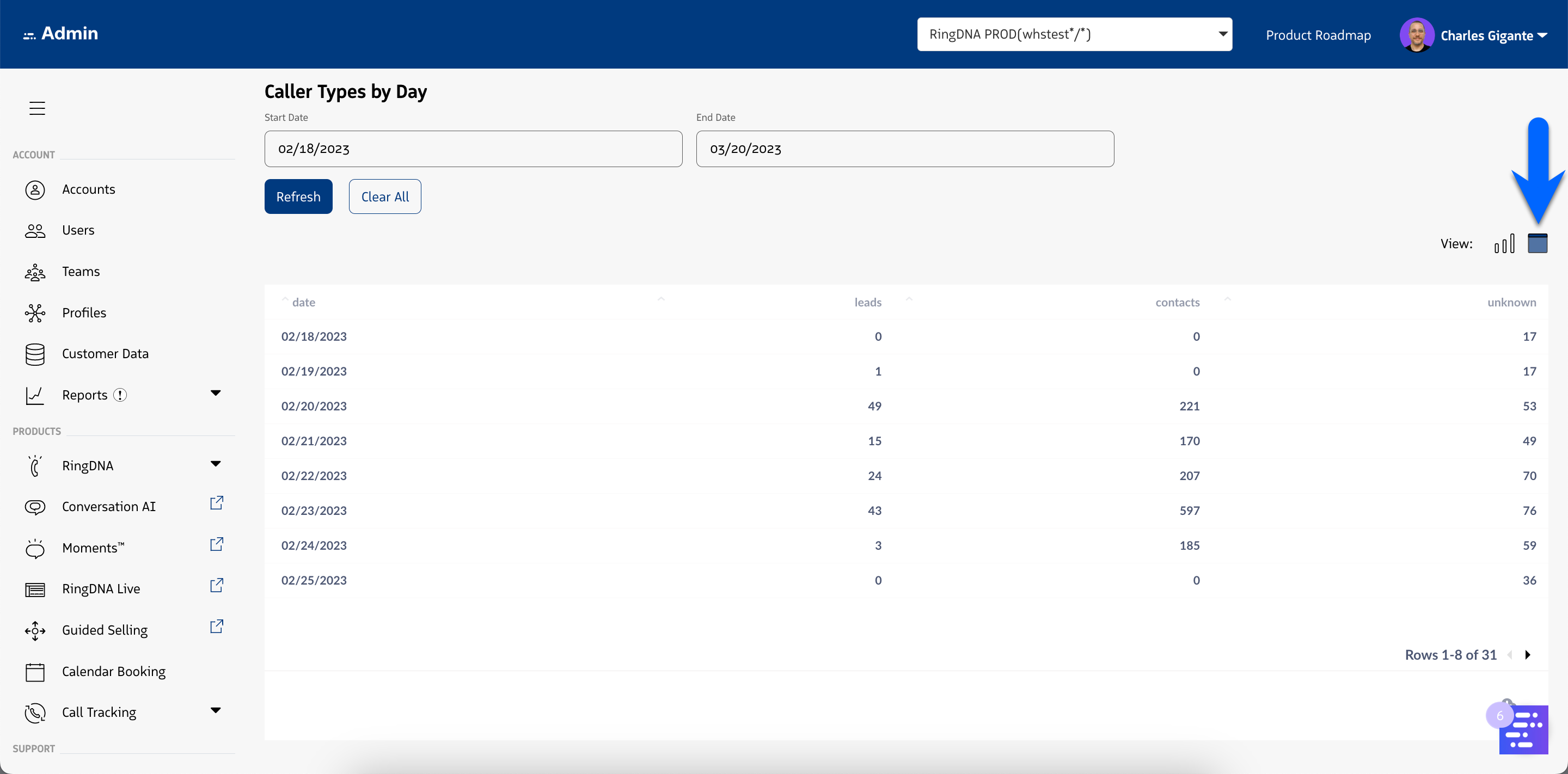Switch to the bar chart view
The image size is (1568, 774).
1504,244
